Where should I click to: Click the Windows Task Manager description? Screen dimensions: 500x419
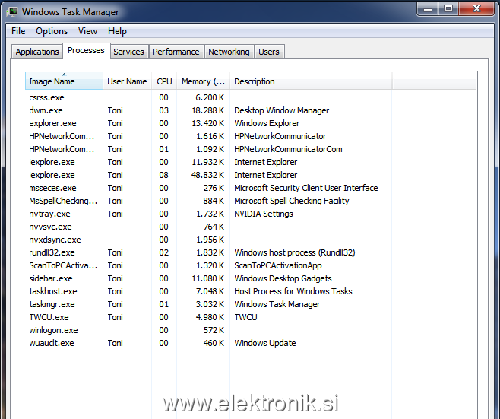(277, 304)
